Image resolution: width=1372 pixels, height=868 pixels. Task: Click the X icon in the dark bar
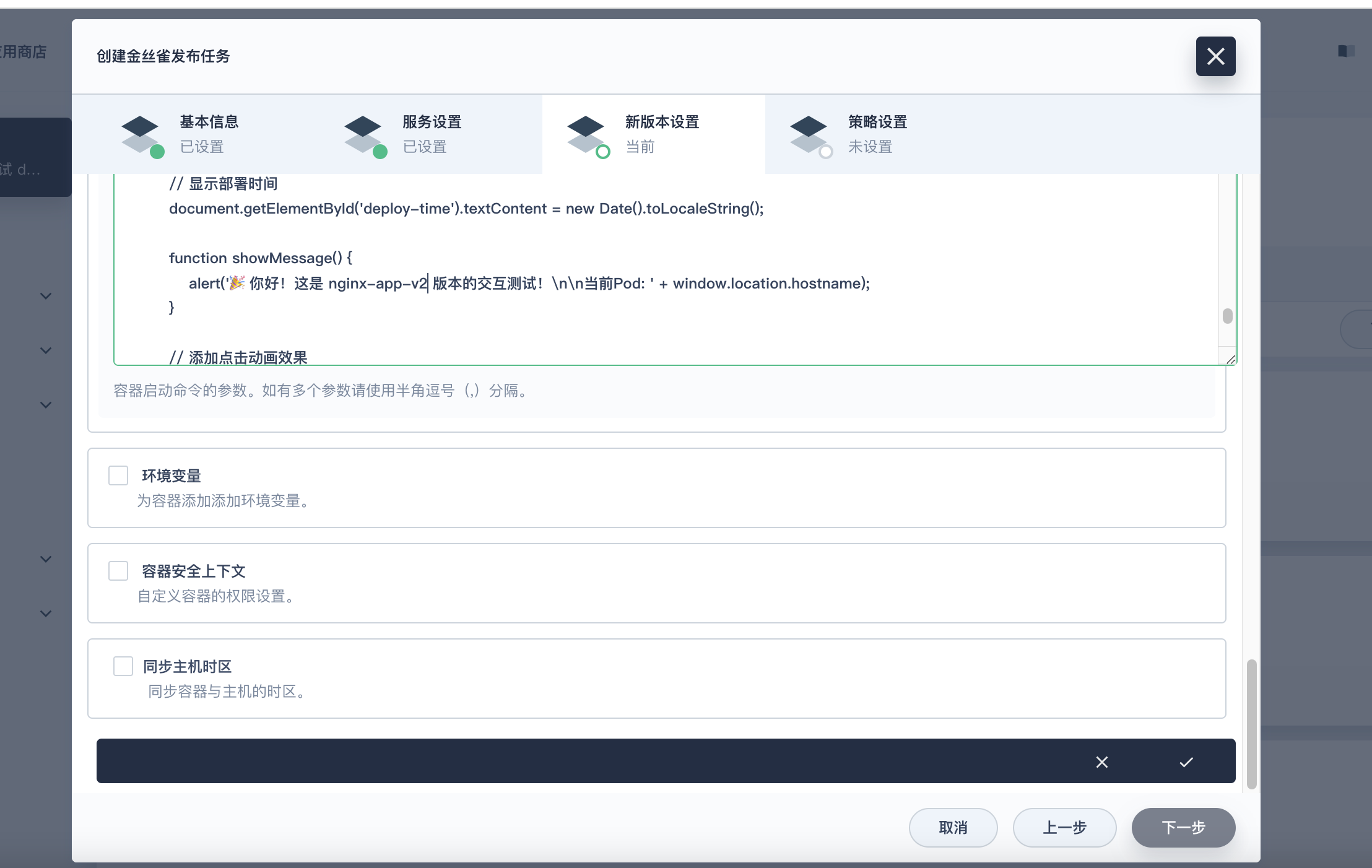pyautogui.click(x=1102, y=762)
